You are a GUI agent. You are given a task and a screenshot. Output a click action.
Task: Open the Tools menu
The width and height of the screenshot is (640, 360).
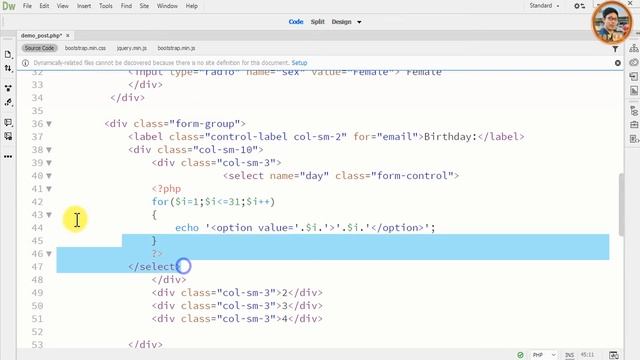coord(106,6)
